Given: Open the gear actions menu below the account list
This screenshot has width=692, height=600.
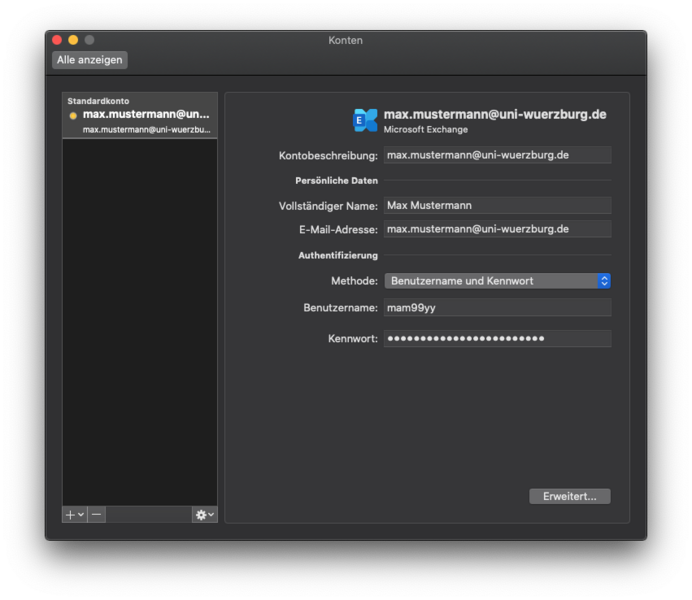Looking at the screenshot, I should tap(204, 514).
